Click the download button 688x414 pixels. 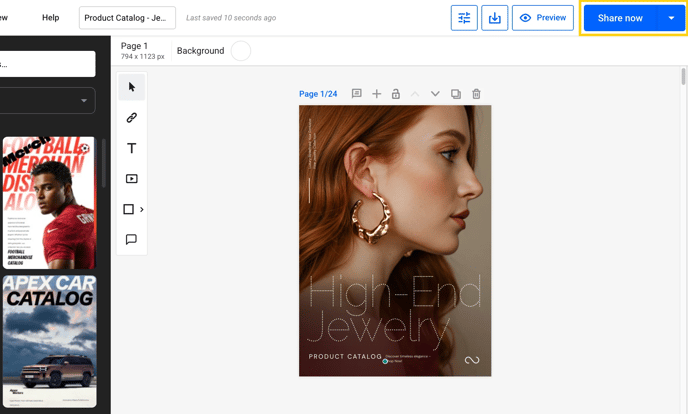point(494,18)
